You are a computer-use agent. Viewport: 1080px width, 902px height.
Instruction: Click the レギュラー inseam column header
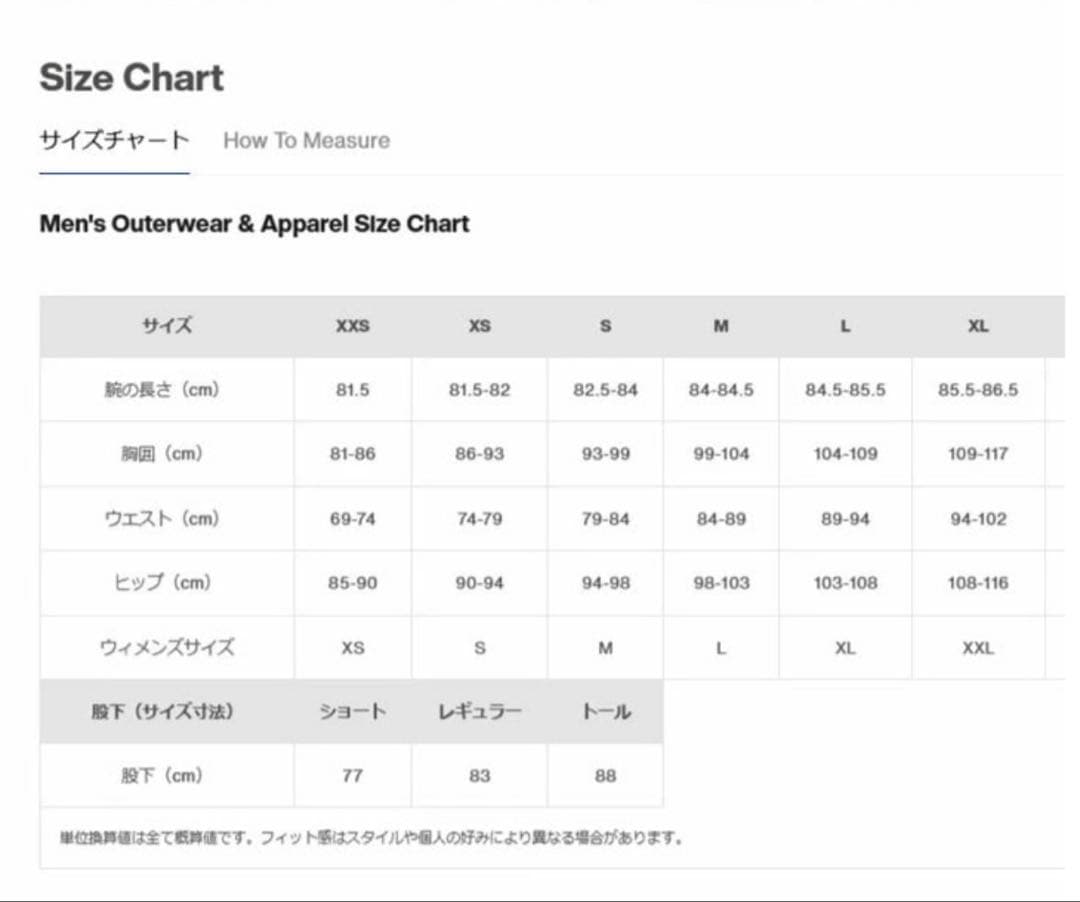479,712
